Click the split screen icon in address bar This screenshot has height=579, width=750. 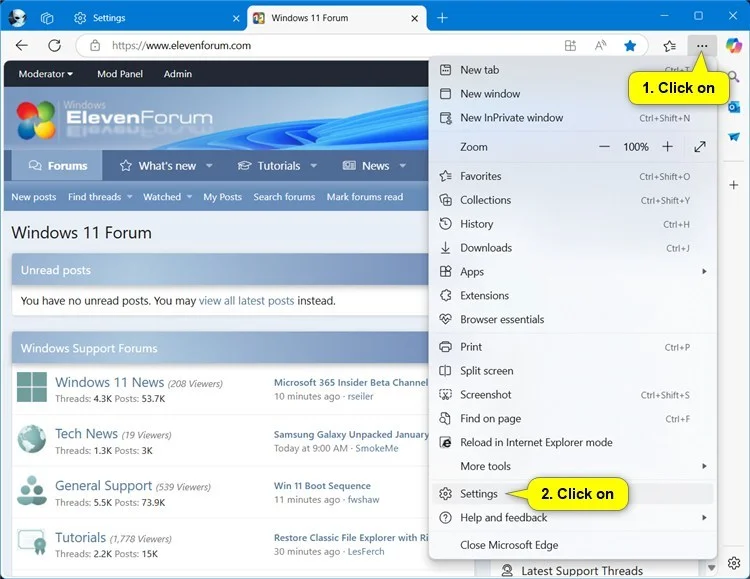[570, 46]
